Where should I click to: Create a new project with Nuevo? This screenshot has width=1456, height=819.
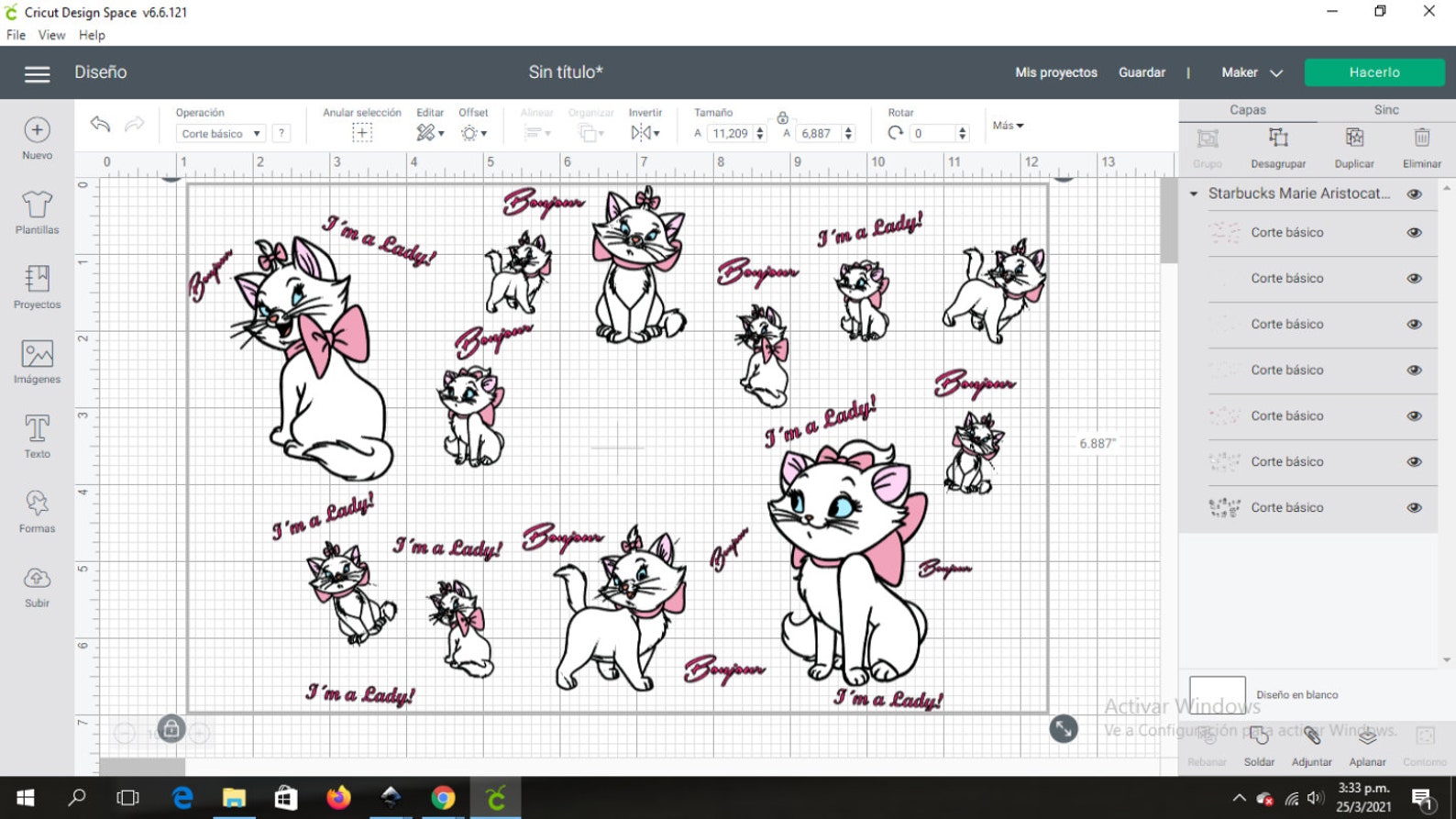coord(37,138)
